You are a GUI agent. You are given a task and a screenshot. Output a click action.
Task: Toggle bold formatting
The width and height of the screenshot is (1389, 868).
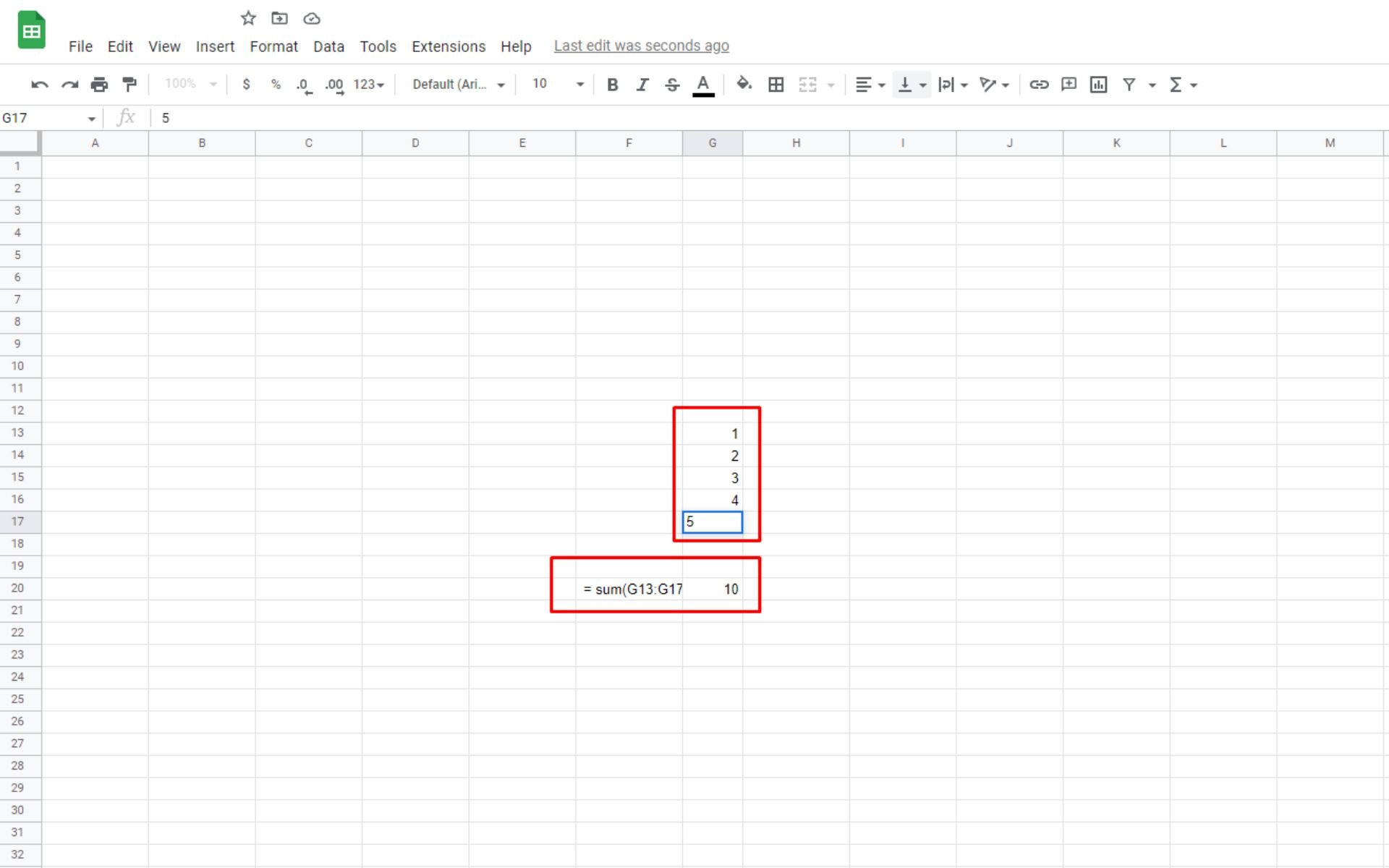(x=613, y=85)
